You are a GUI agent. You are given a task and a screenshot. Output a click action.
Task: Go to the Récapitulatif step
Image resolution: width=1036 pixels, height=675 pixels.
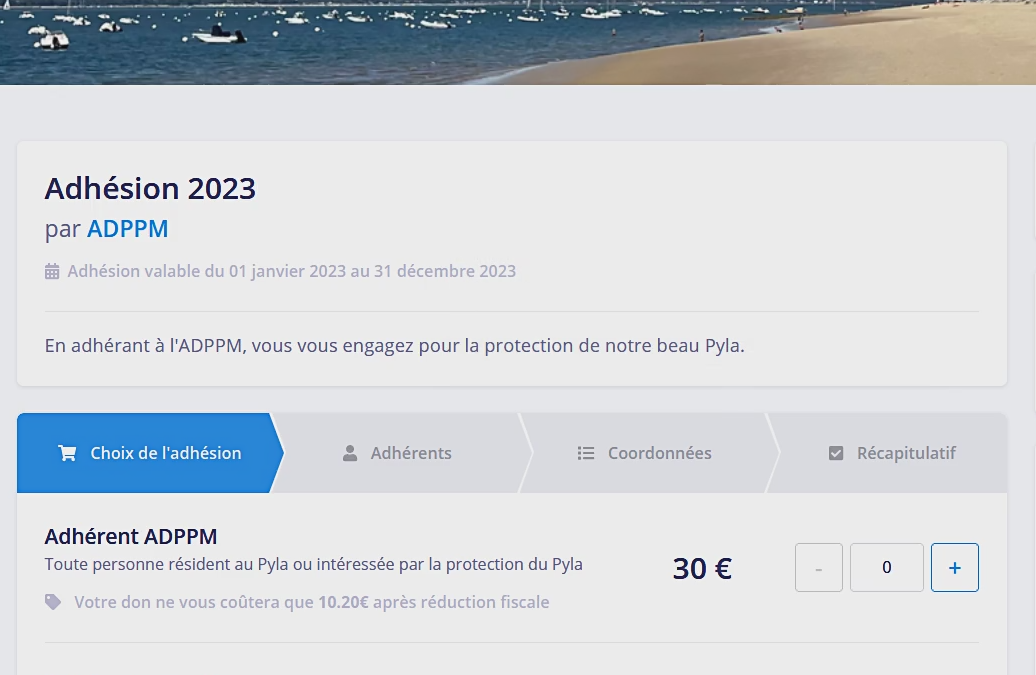click(892, 453)
